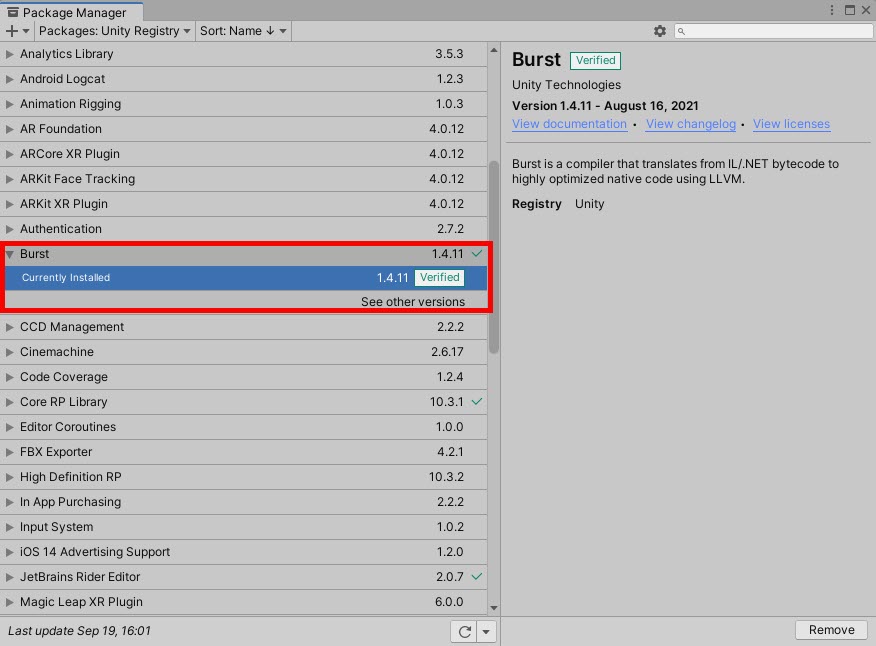
Task: Click Verified label in Currently Installed row
Action: 440,278
